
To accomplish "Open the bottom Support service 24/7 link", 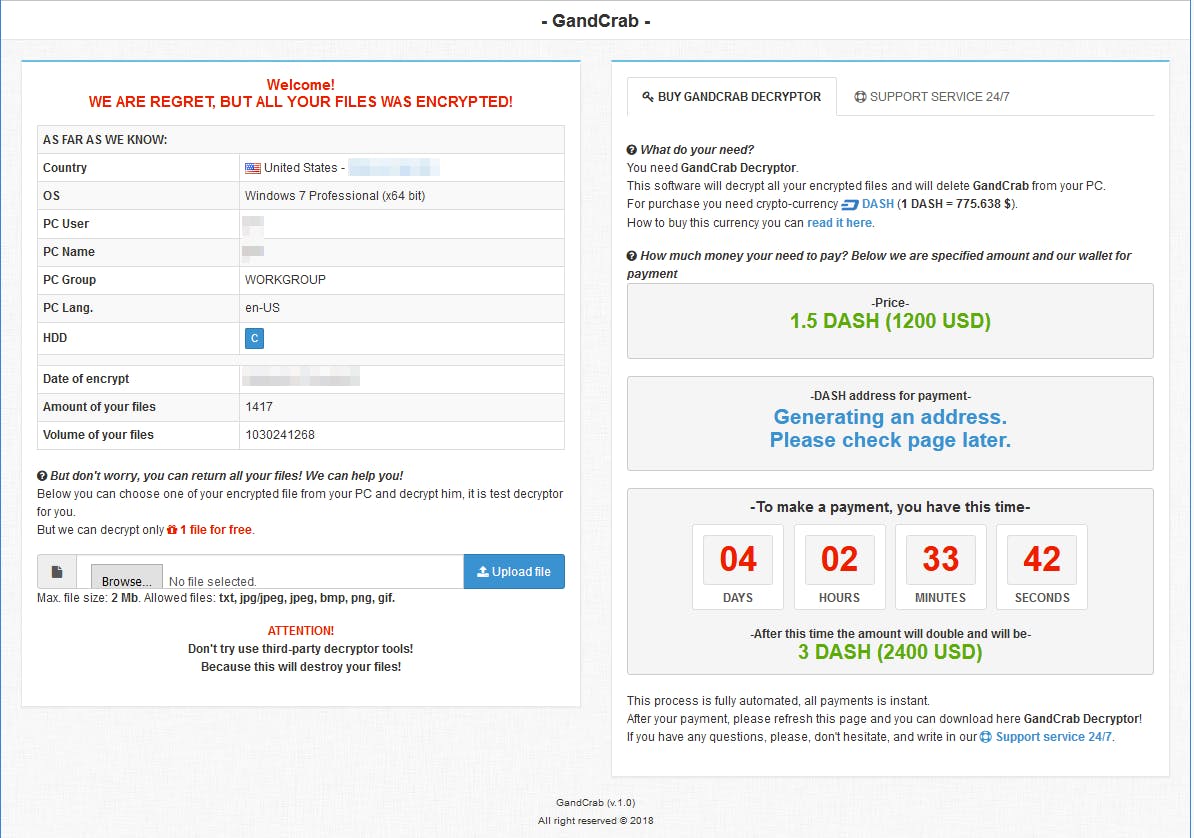I will (1053, 737).
